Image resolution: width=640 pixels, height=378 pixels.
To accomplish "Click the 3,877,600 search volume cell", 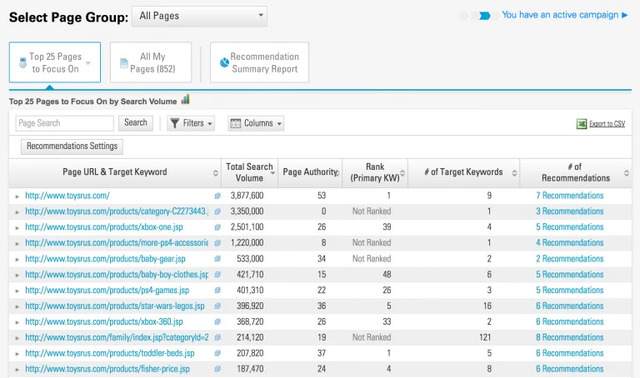I will click(247, 196).
